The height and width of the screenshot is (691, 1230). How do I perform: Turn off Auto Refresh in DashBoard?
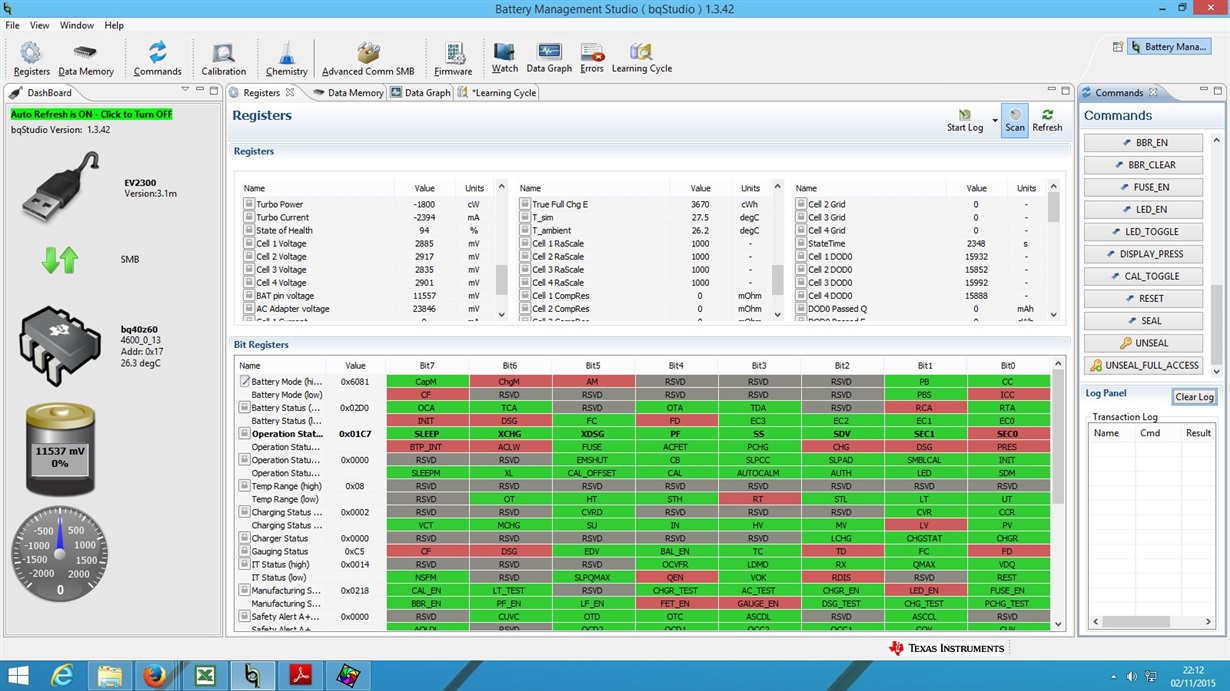coord(91,114)
